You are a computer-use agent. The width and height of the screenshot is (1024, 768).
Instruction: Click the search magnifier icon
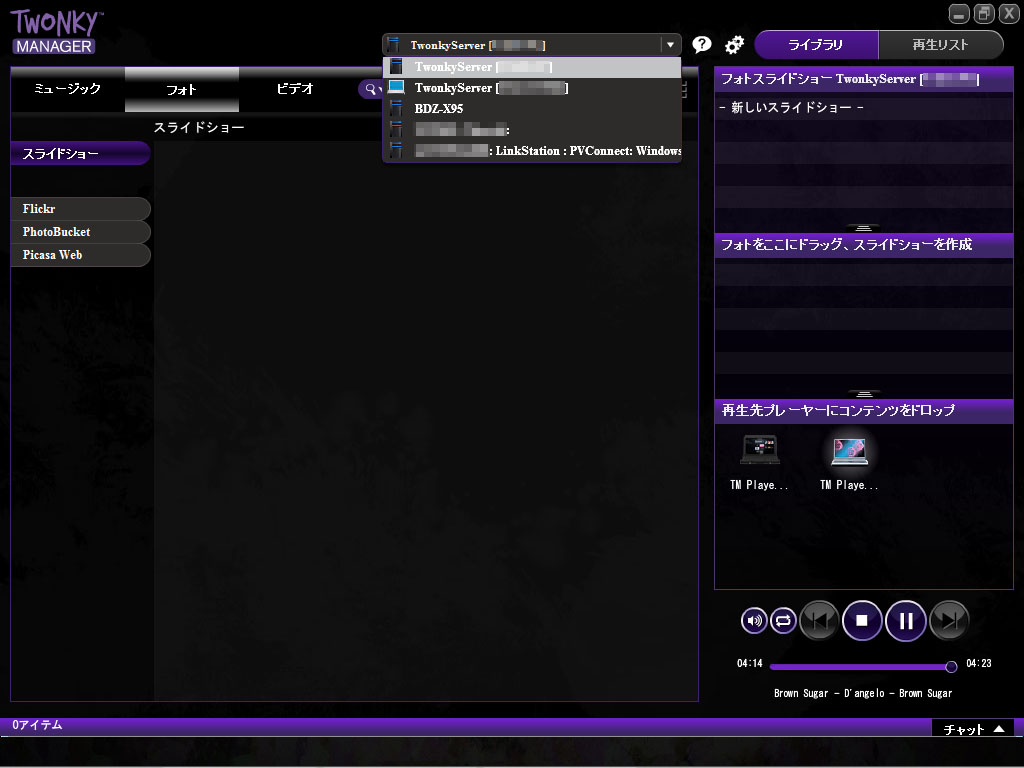coord(371,89)
